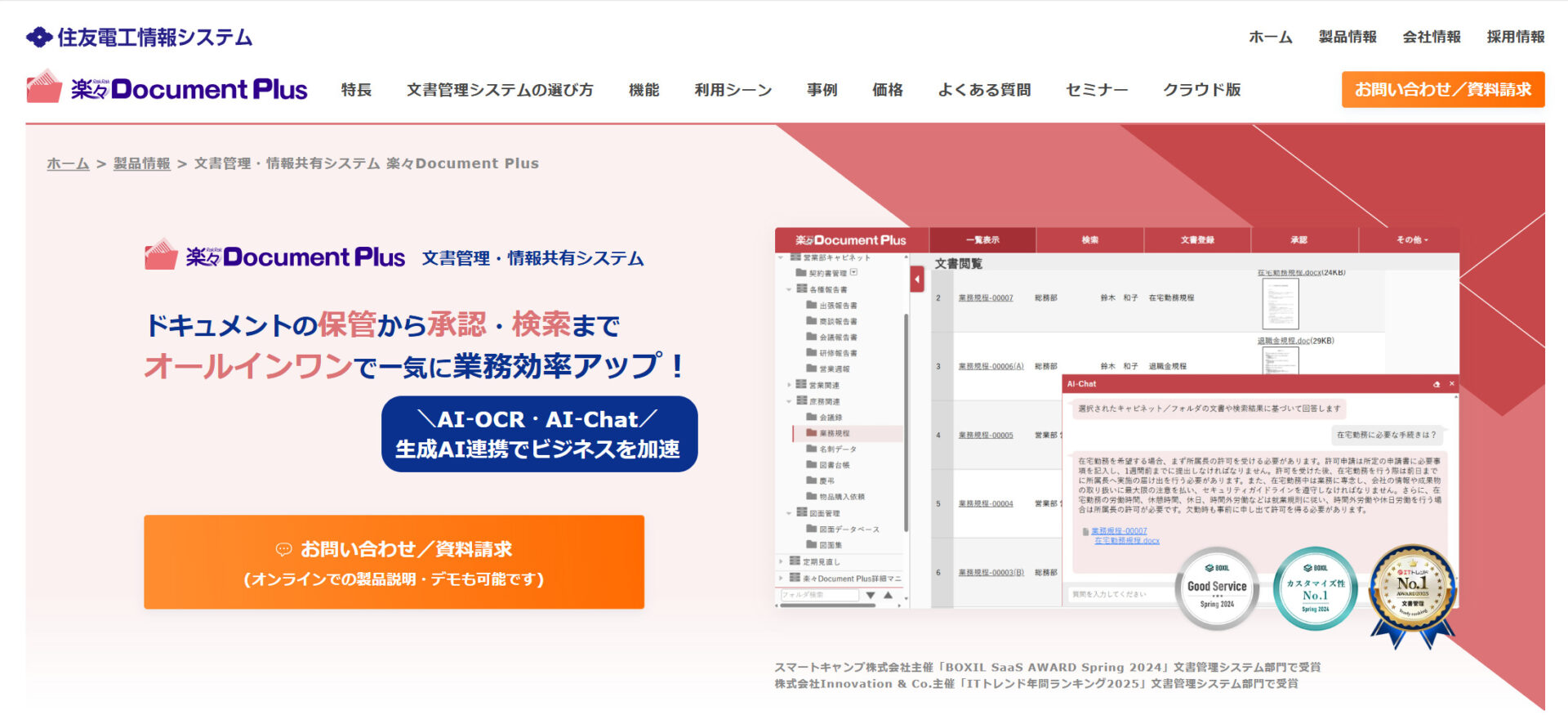Select the 一覧表示 tab in product screenshot
The image size is (1568, 724).
pyautogui.click(x=982, y=240)
